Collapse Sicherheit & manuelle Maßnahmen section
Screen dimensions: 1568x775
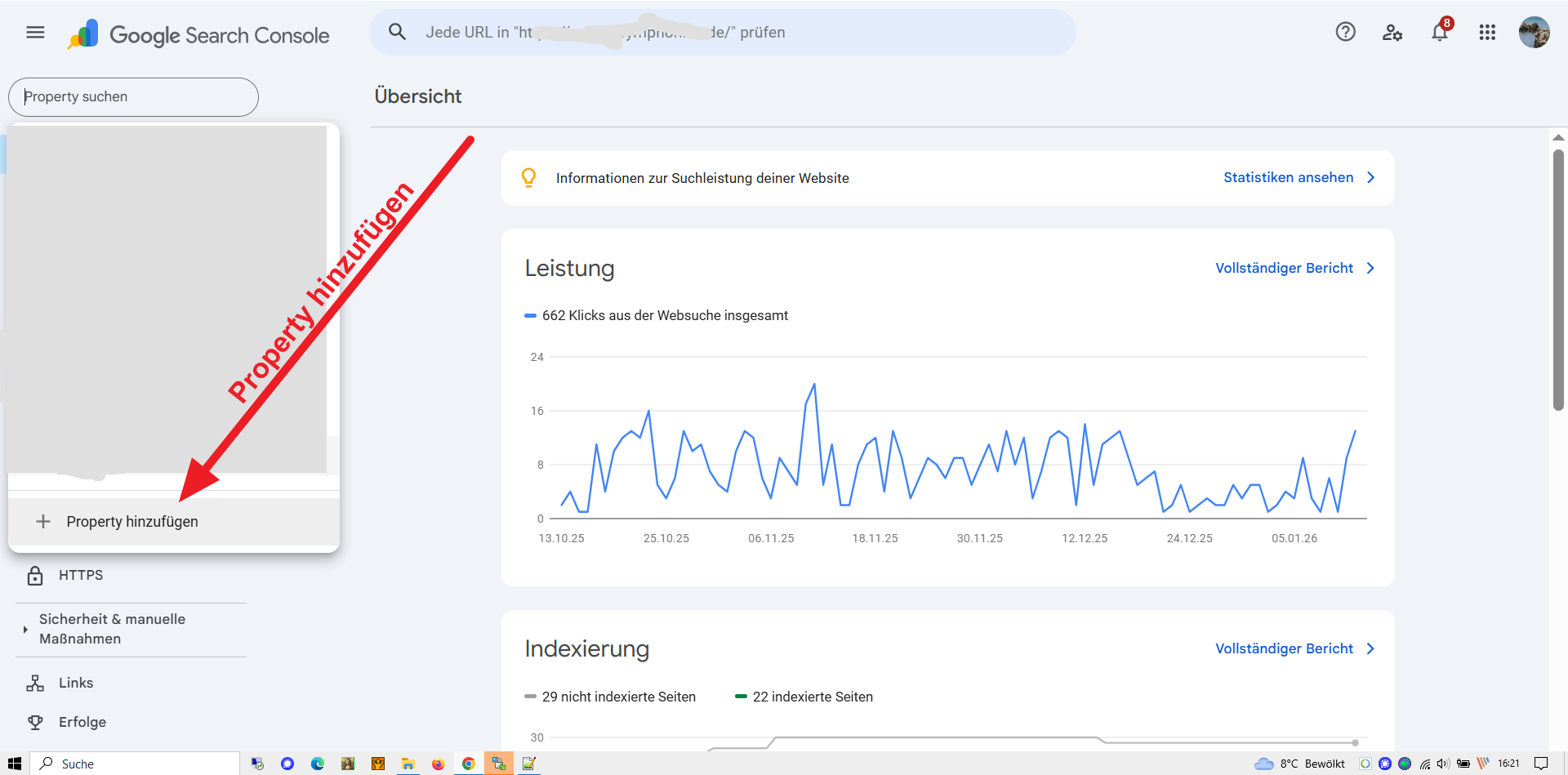tap(25, 630)
